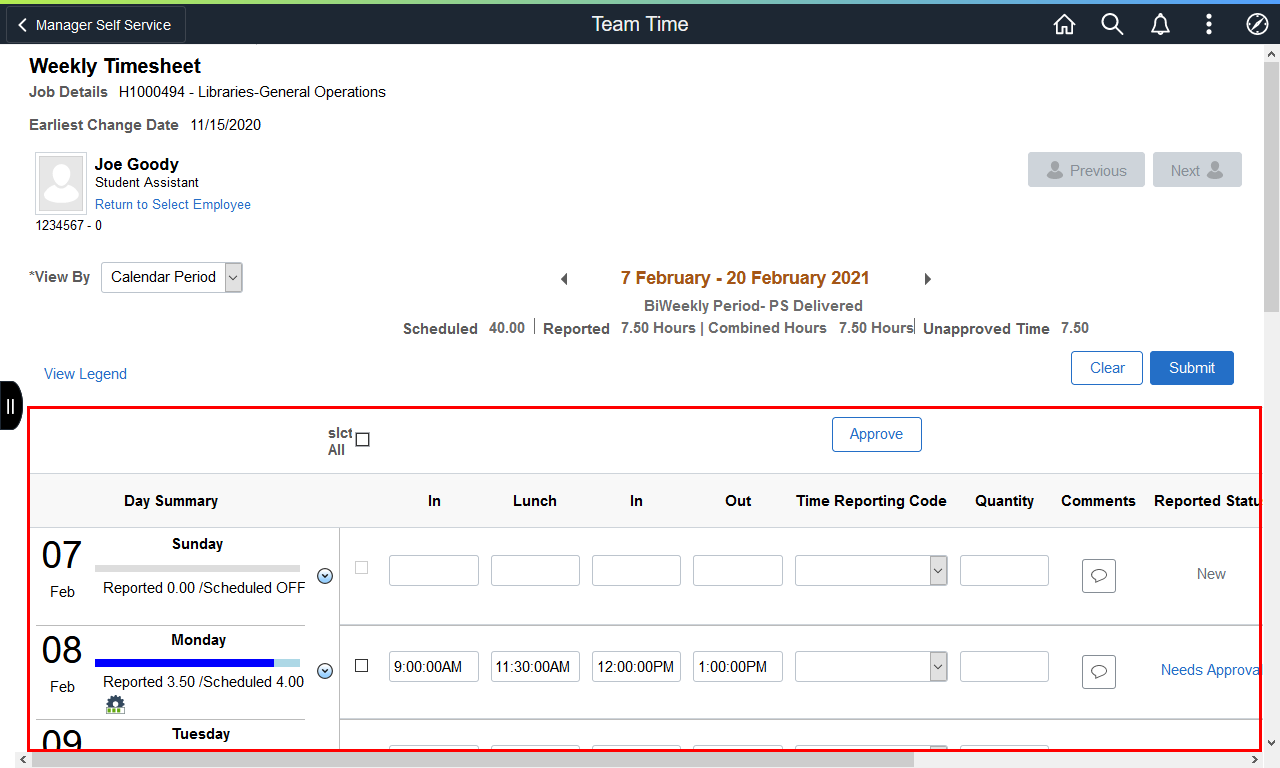Click Sunday's gray reported hours bar
The image size is (1280, 768).
pyautogui.click(x=197, y=568)
